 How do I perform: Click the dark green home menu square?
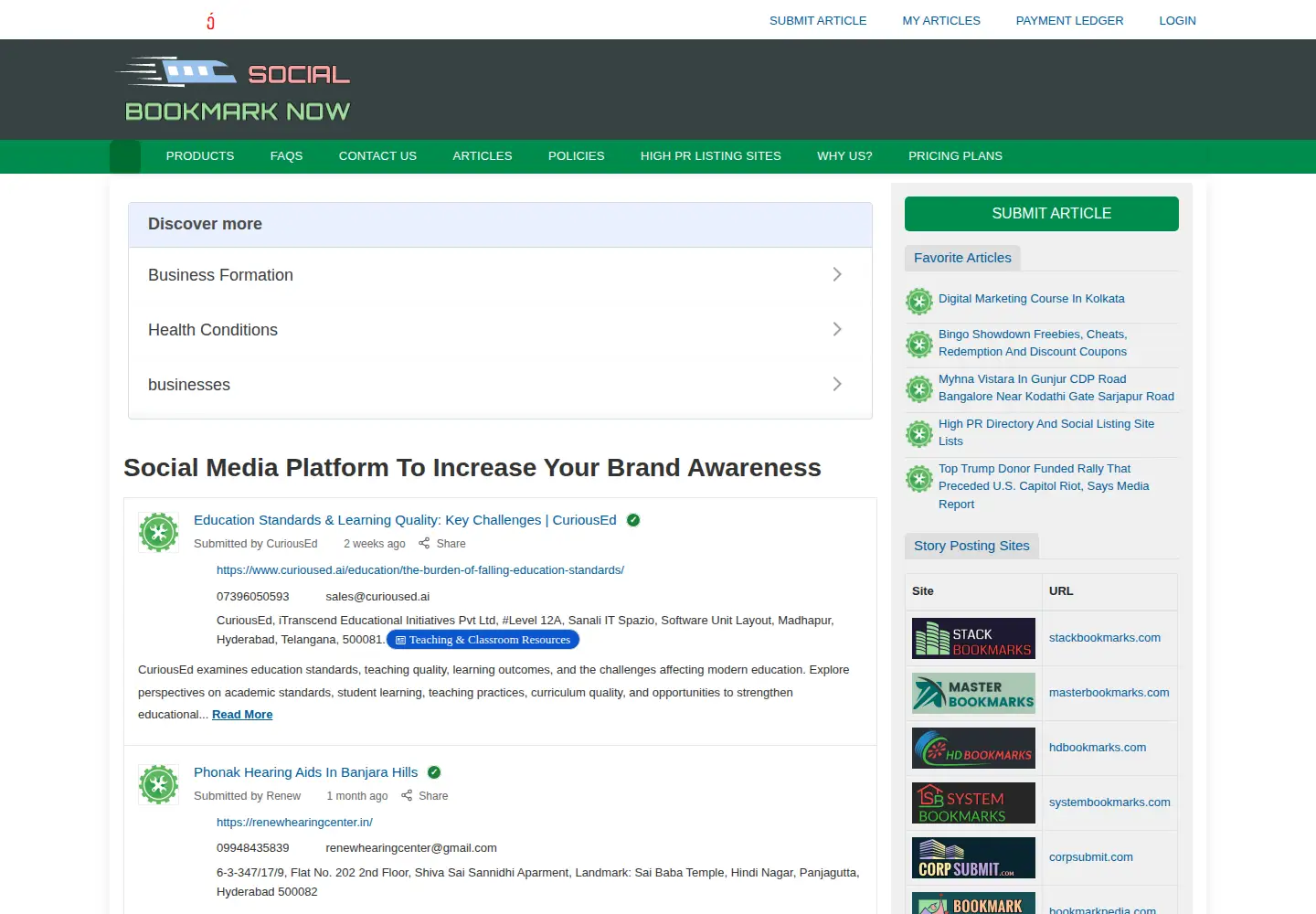125,156
